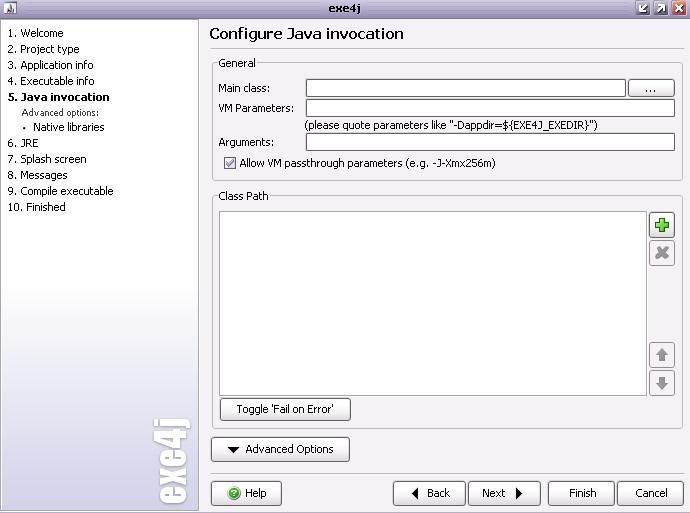This screenshot has width=690, height=513.
Task: Click the move entry down arrow icon
Action: pyautogui.click(x=661, y=383)
